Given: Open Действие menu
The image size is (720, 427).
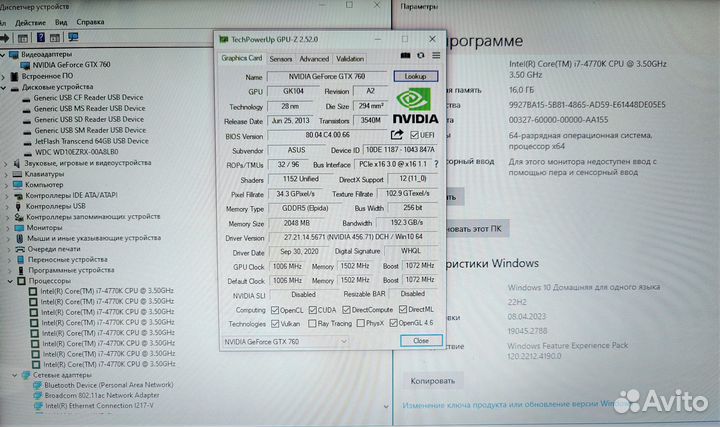Looking at the screenshot, I should [x=30, y=22].
